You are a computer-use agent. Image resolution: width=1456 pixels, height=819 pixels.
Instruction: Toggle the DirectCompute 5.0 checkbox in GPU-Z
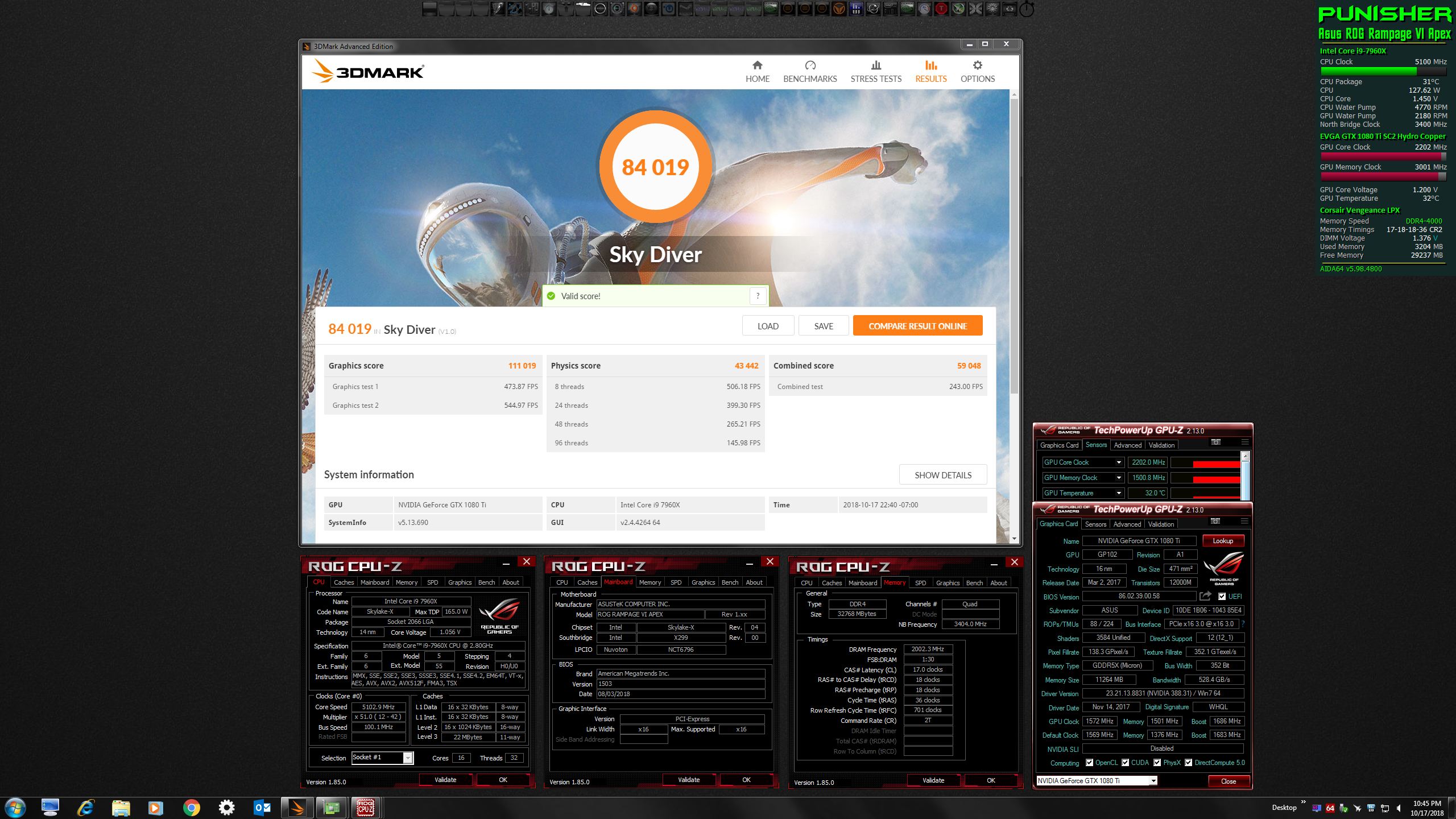point(1188,763)
